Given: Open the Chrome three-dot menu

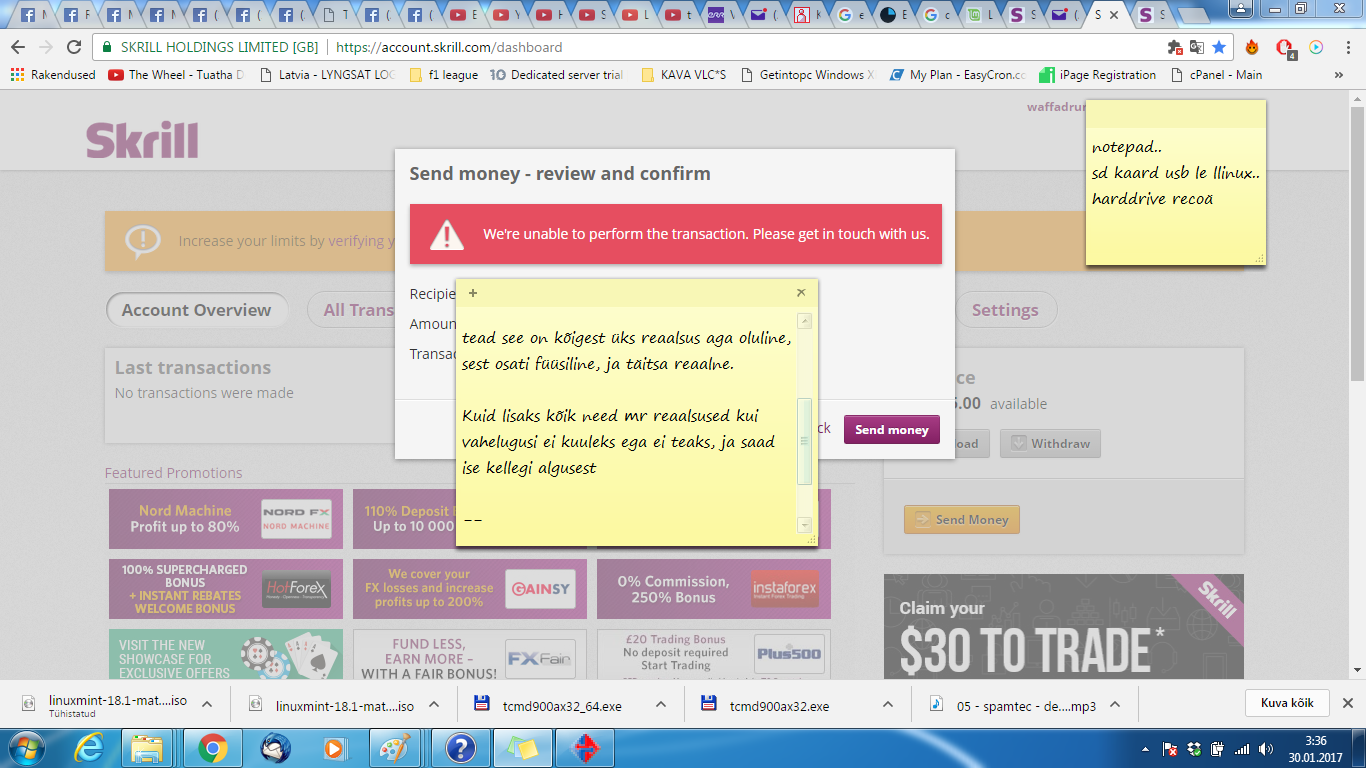Looking at the screenshot, I should (1347, 47).
